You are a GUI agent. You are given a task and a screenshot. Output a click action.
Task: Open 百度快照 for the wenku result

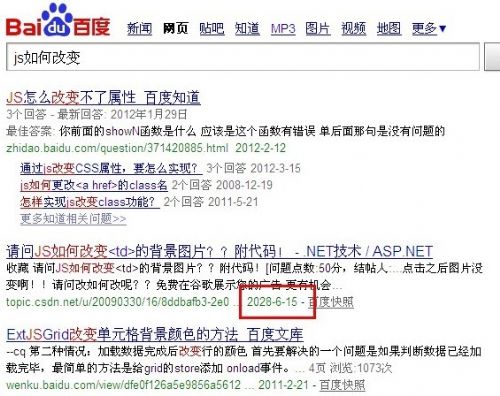342,385
